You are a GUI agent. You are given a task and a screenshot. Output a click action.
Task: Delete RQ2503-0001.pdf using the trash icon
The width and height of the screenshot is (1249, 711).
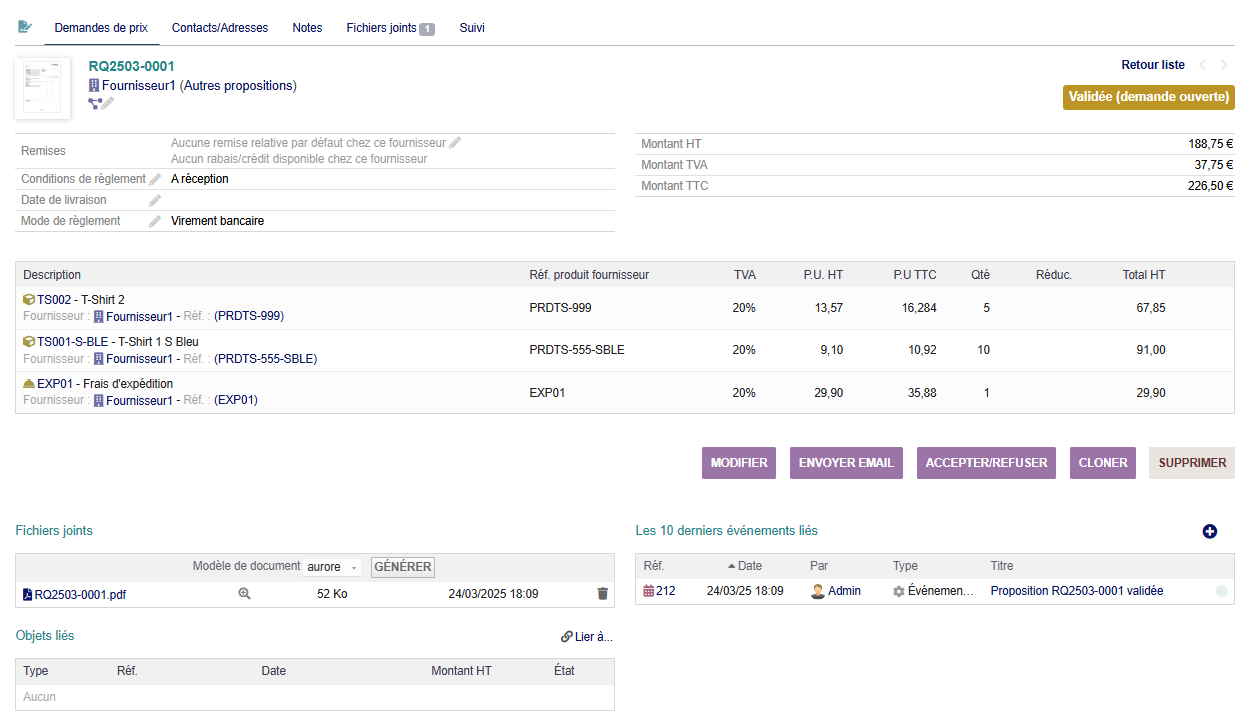pos(602,594)
